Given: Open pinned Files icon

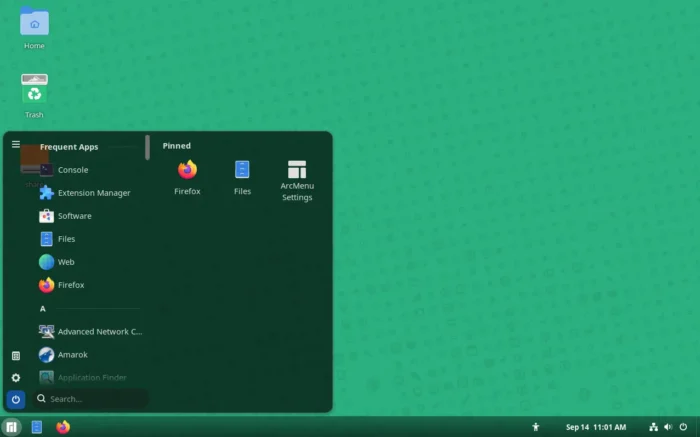Looking at the screenshot, I should coord(242,178).
